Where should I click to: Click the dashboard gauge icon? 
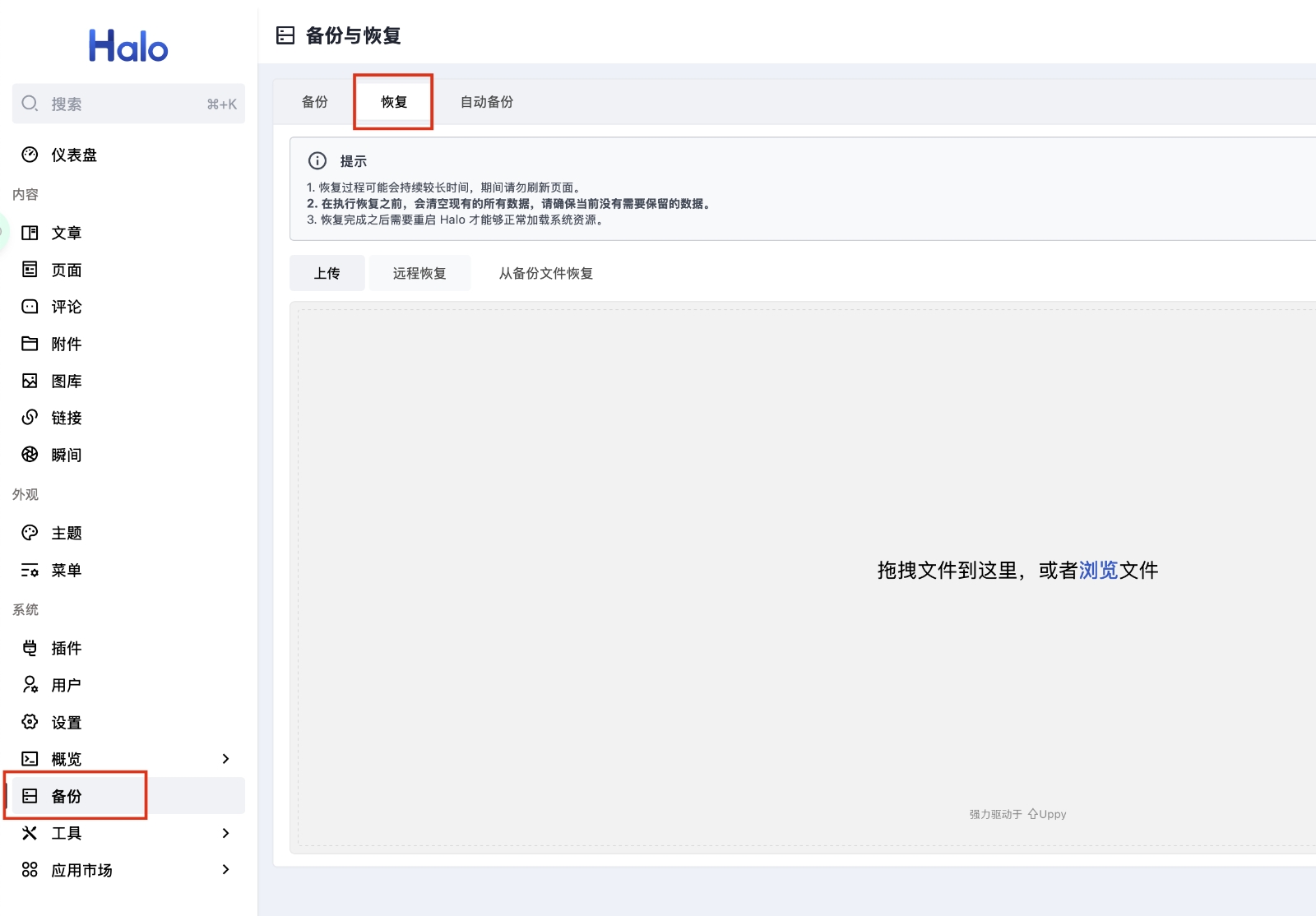[30, 155]
